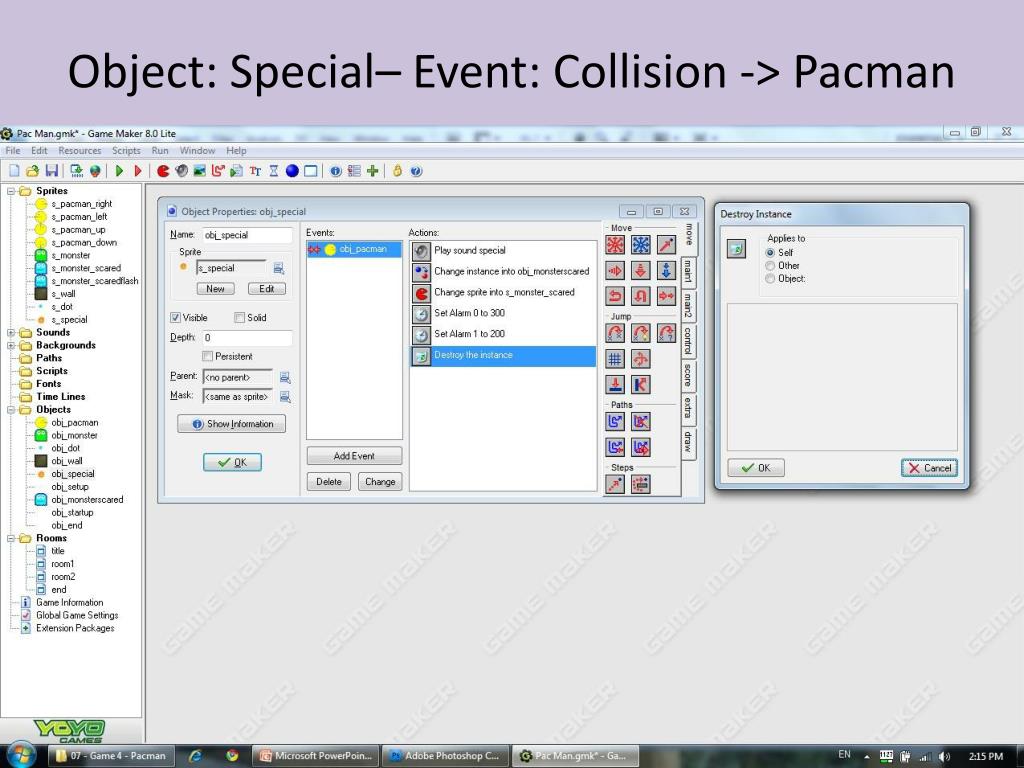Select the Speed Horizontal action icon
The height and width of the screenshot is (768, 1024).
(615, 270)
